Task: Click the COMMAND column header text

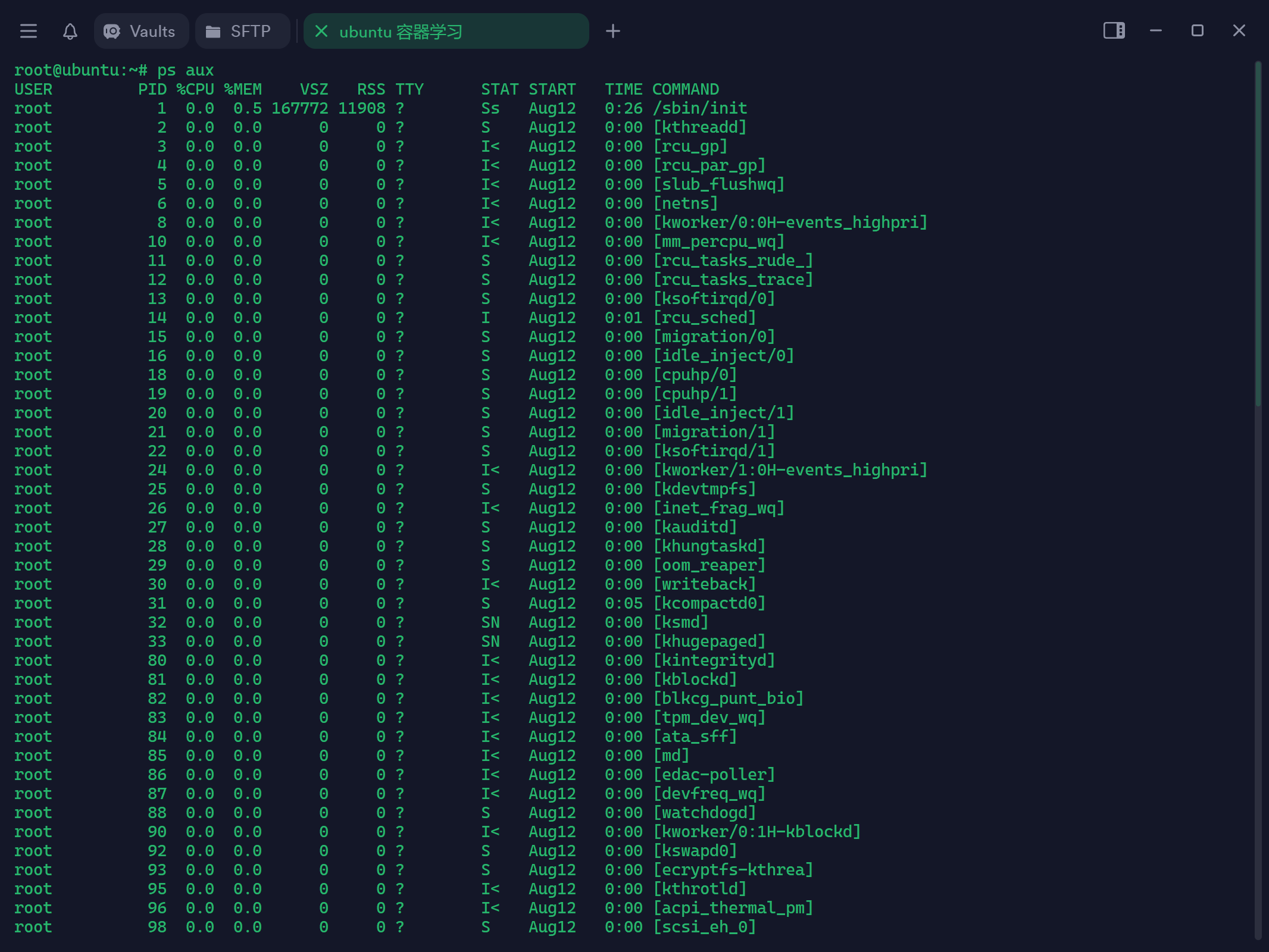Action: pyautogui.click(x=685, y=89)
